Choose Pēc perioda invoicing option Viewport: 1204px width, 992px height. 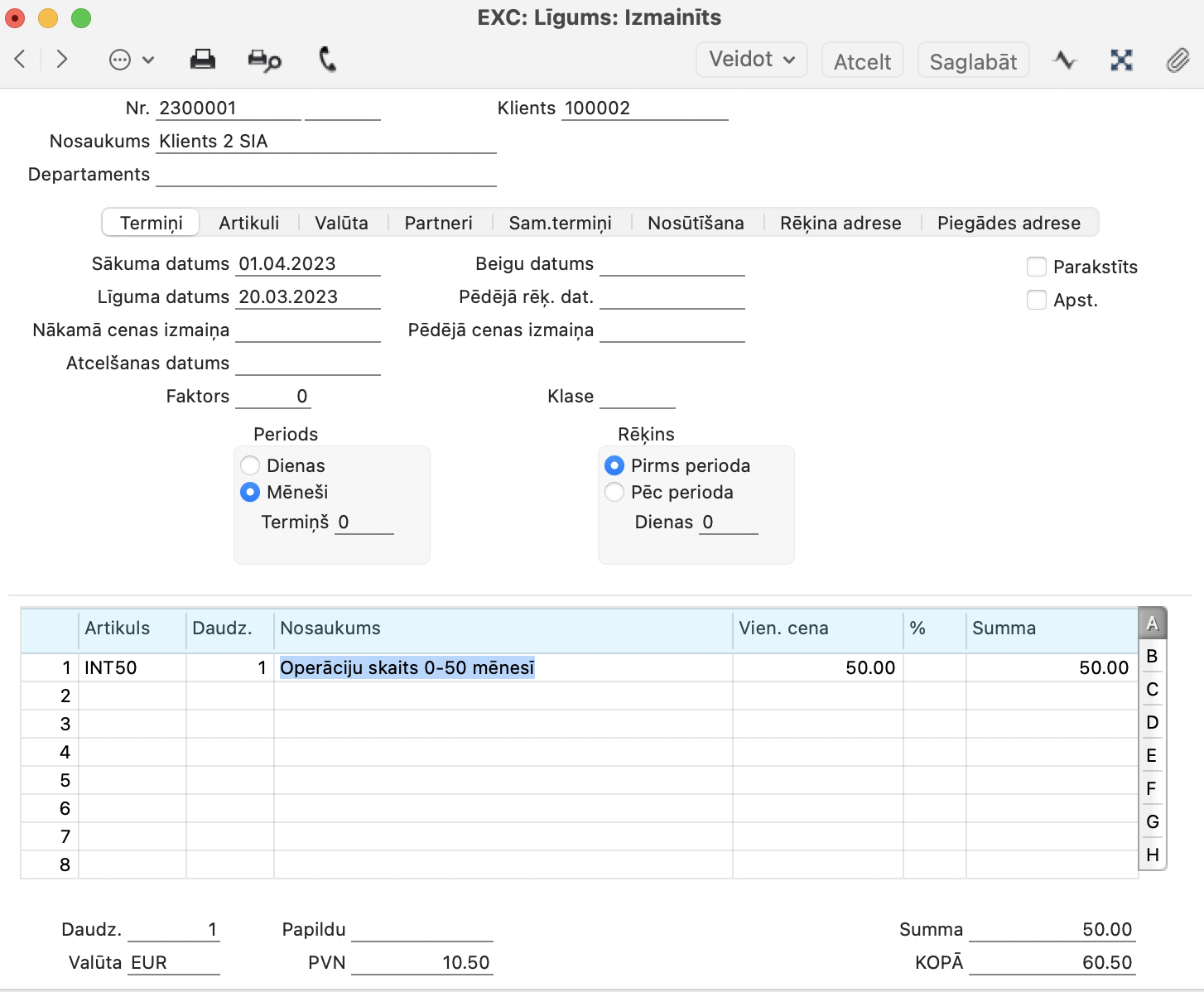click(x=614, y=492)
